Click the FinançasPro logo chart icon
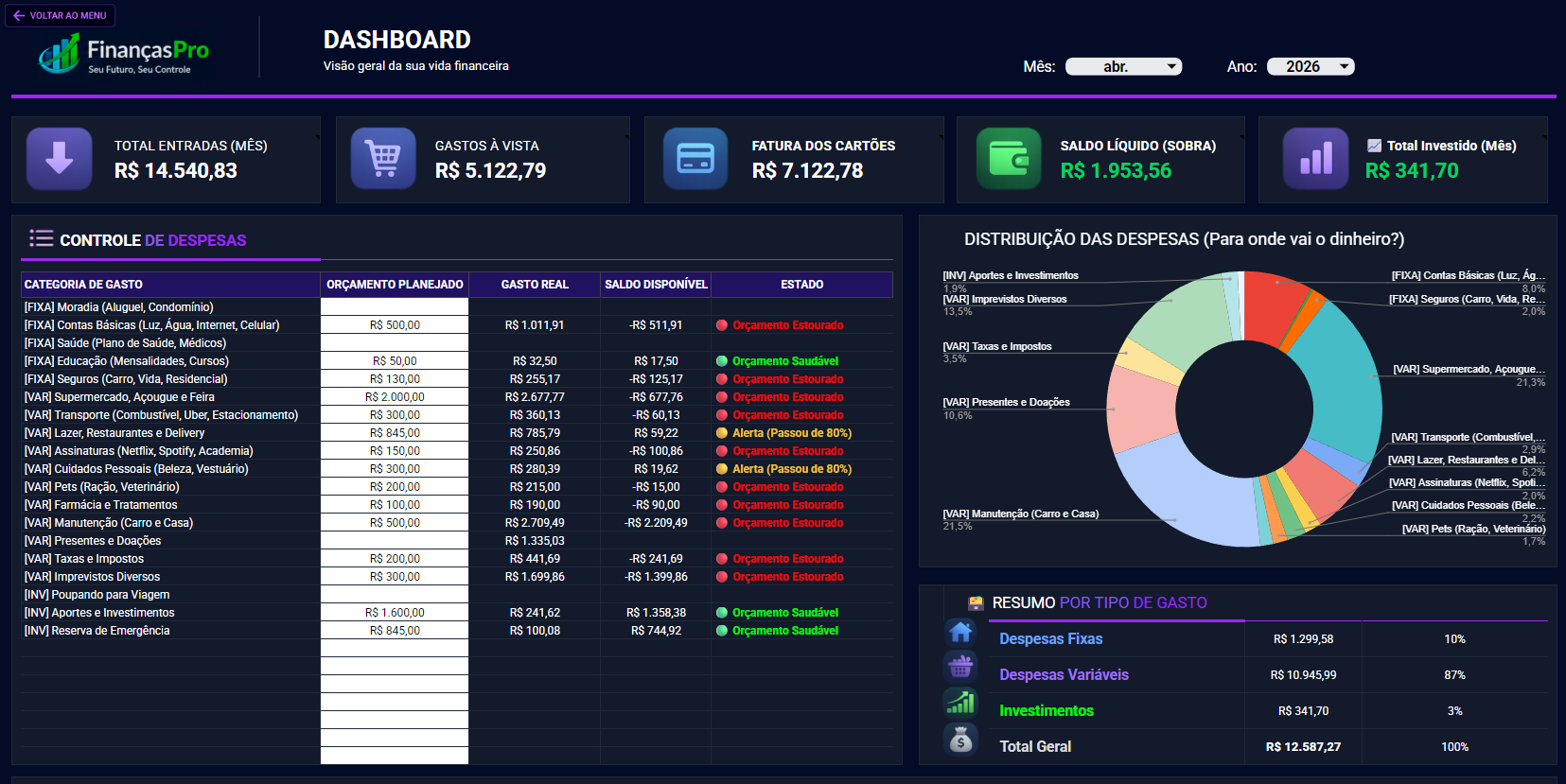The height and width of the screenshot is (784, 1566). [x=59, y=53]
